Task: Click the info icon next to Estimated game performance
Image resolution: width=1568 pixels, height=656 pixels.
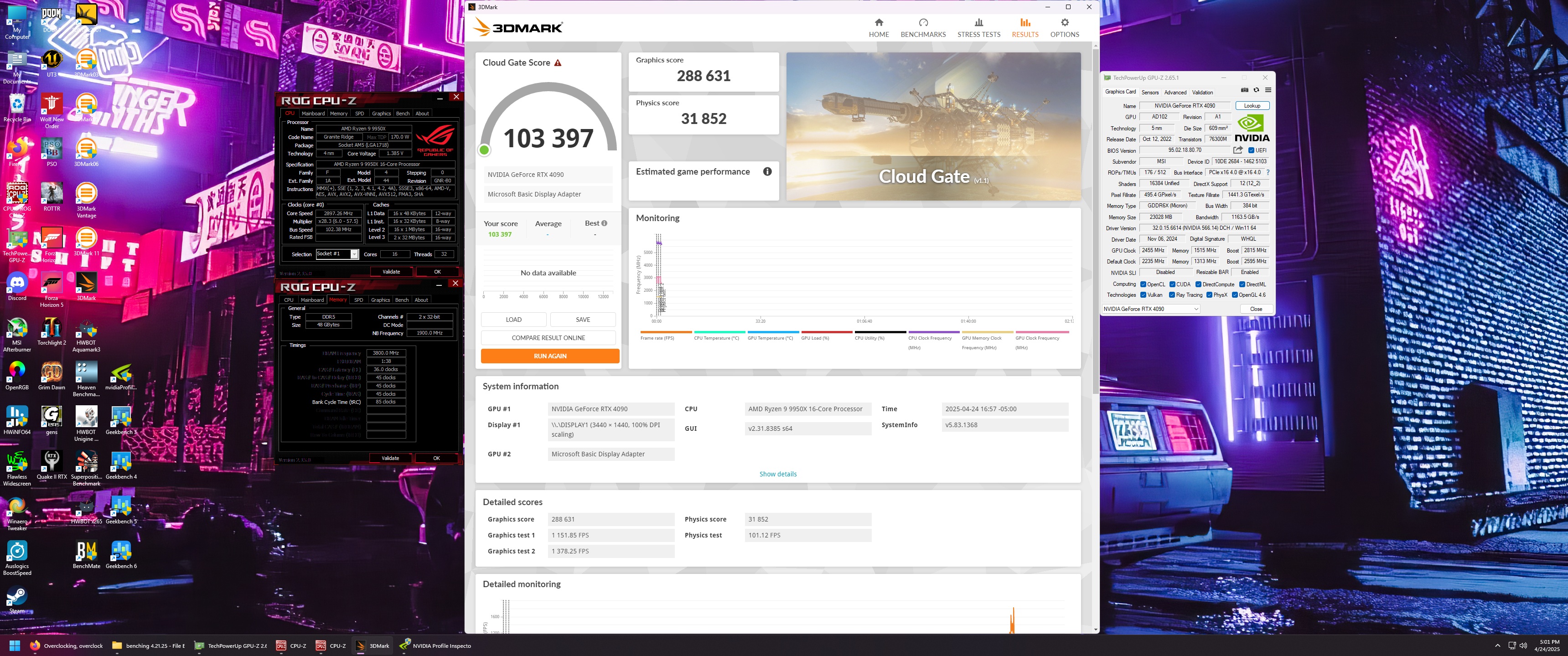Action: click(767, 171)
